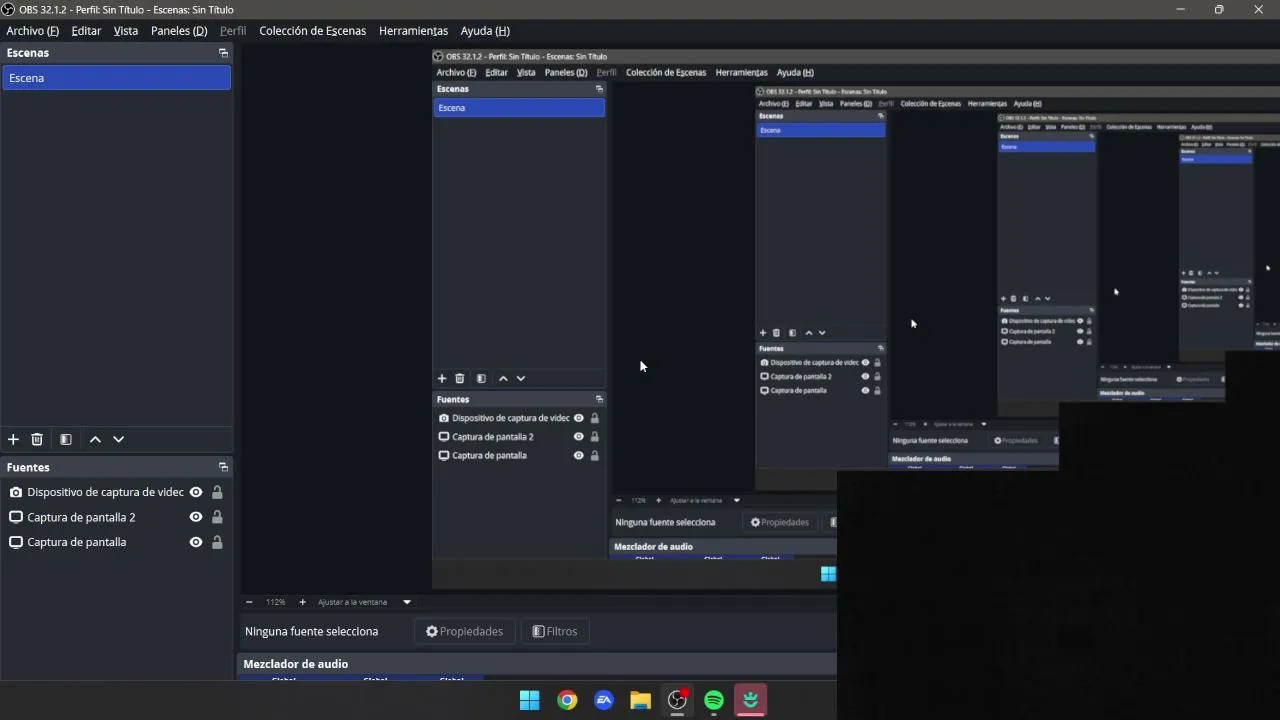Move the scene up with the arrow icon
The width and height of the screenshot is (1280, 720).
(x=95, y=439)
